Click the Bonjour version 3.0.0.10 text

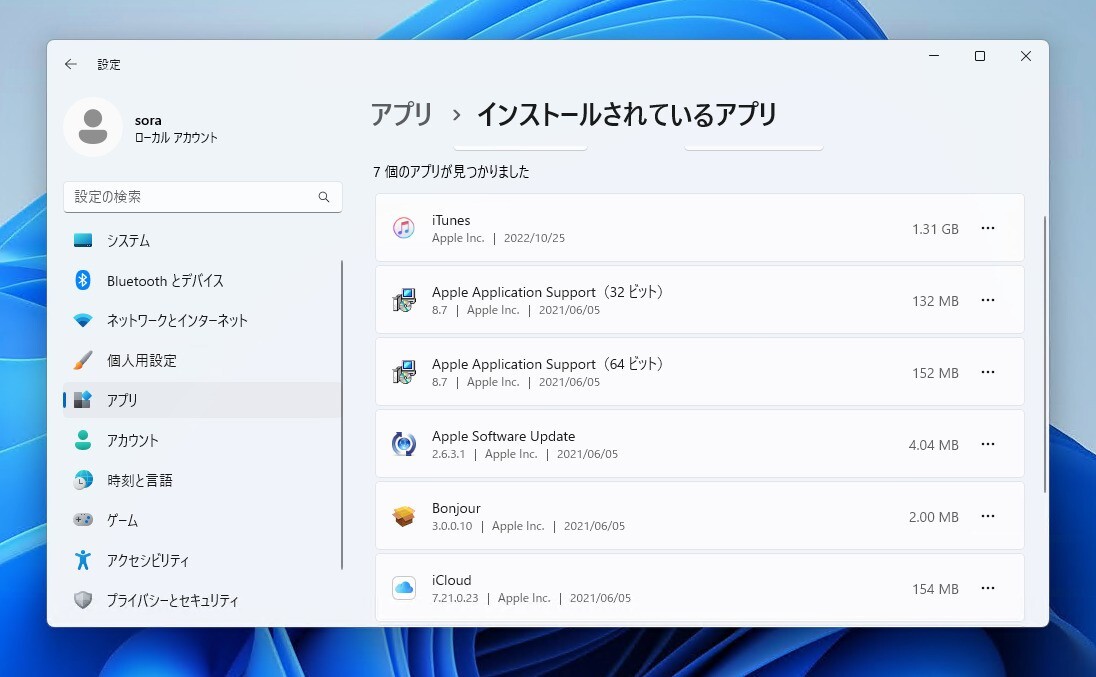point(452,526)
